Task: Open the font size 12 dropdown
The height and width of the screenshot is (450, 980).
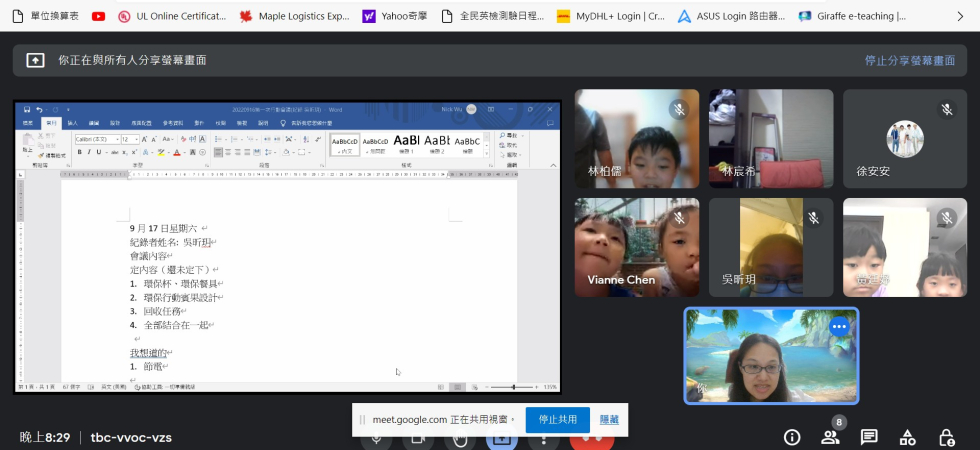Action: 137,139
